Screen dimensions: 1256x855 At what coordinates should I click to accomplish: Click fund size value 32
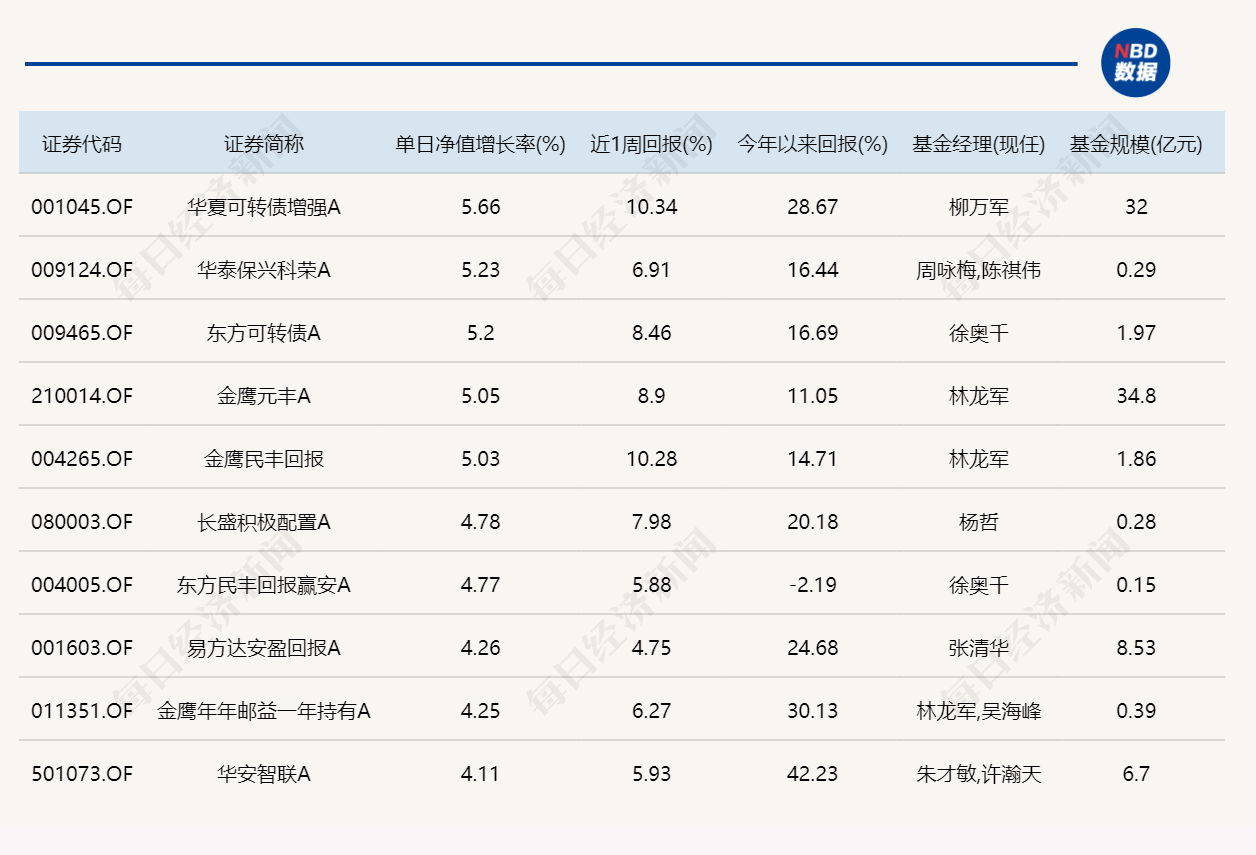click(1136, 207)
